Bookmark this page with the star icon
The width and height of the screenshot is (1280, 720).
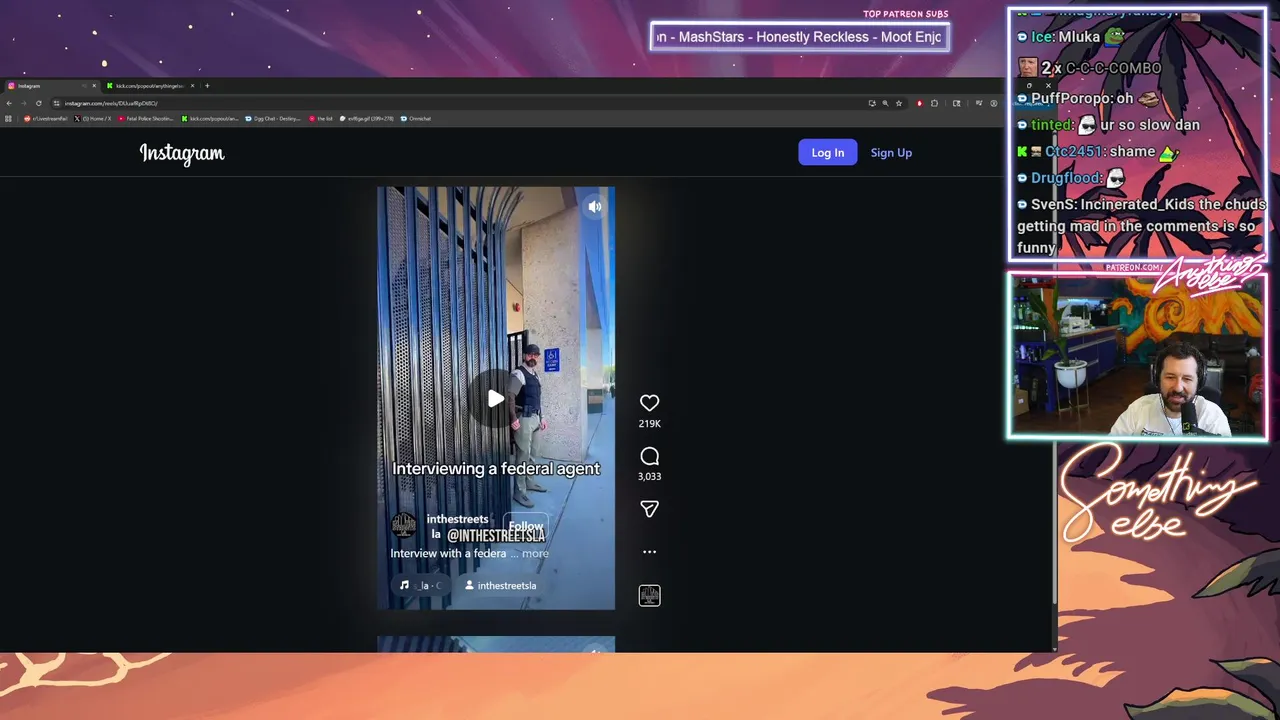(899, 103)
